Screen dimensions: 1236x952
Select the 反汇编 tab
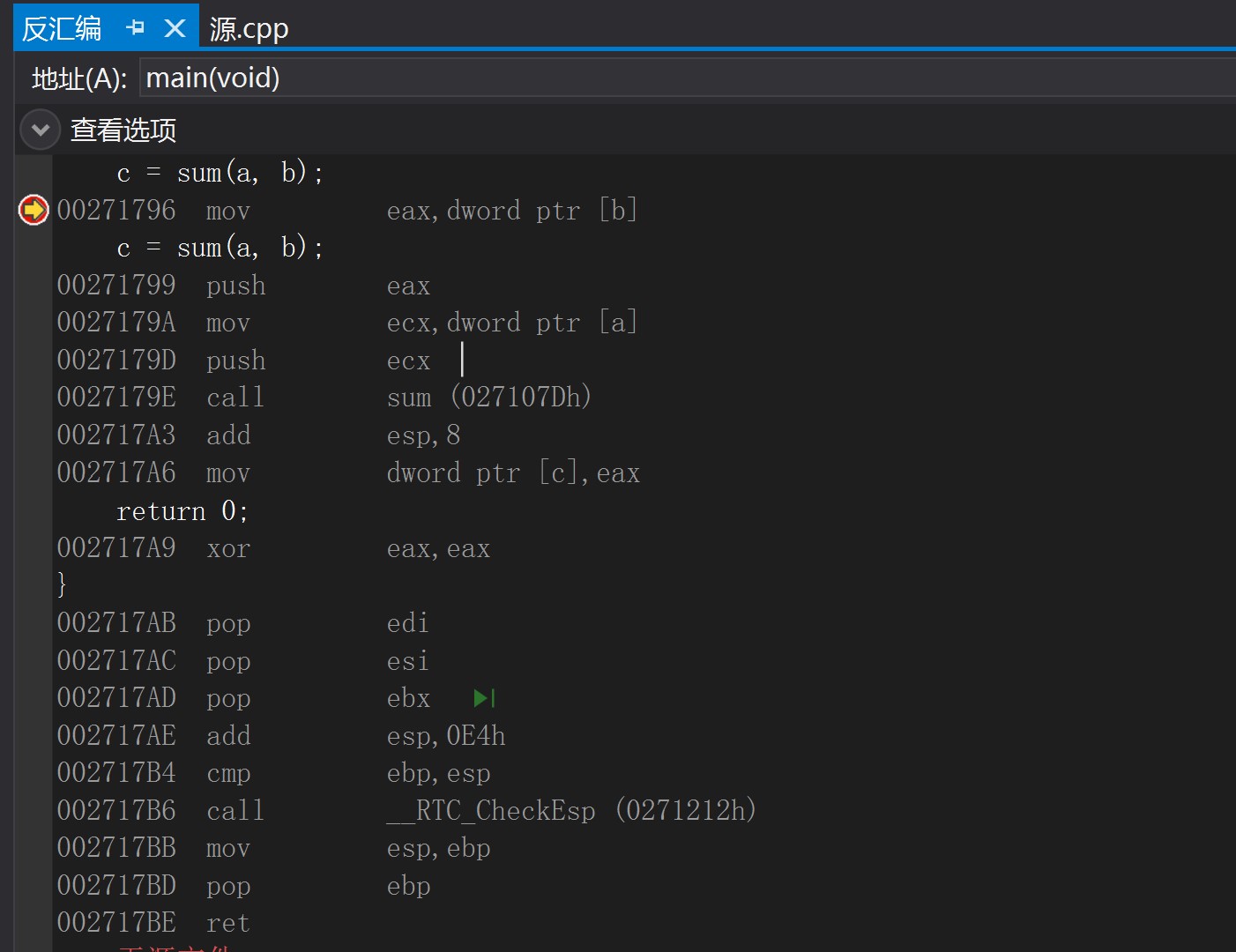62,29
